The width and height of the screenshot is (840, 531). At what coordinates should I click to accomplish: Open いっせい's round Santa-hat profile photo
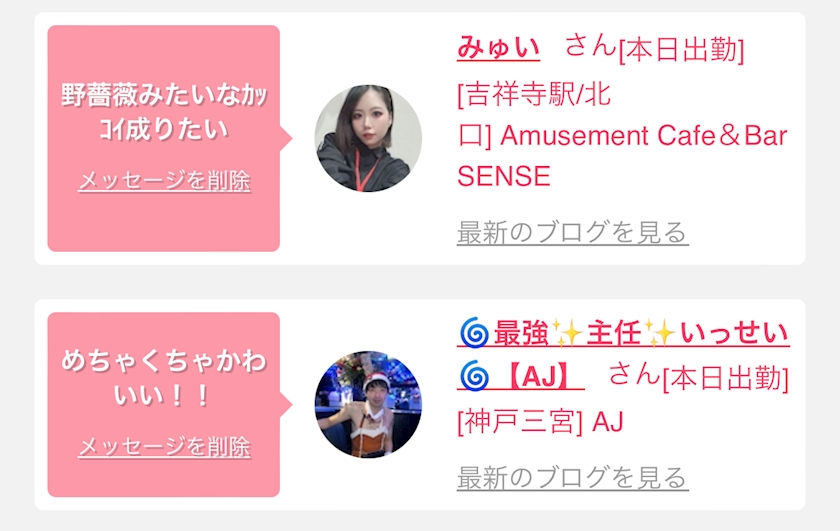tap(368, 405)
